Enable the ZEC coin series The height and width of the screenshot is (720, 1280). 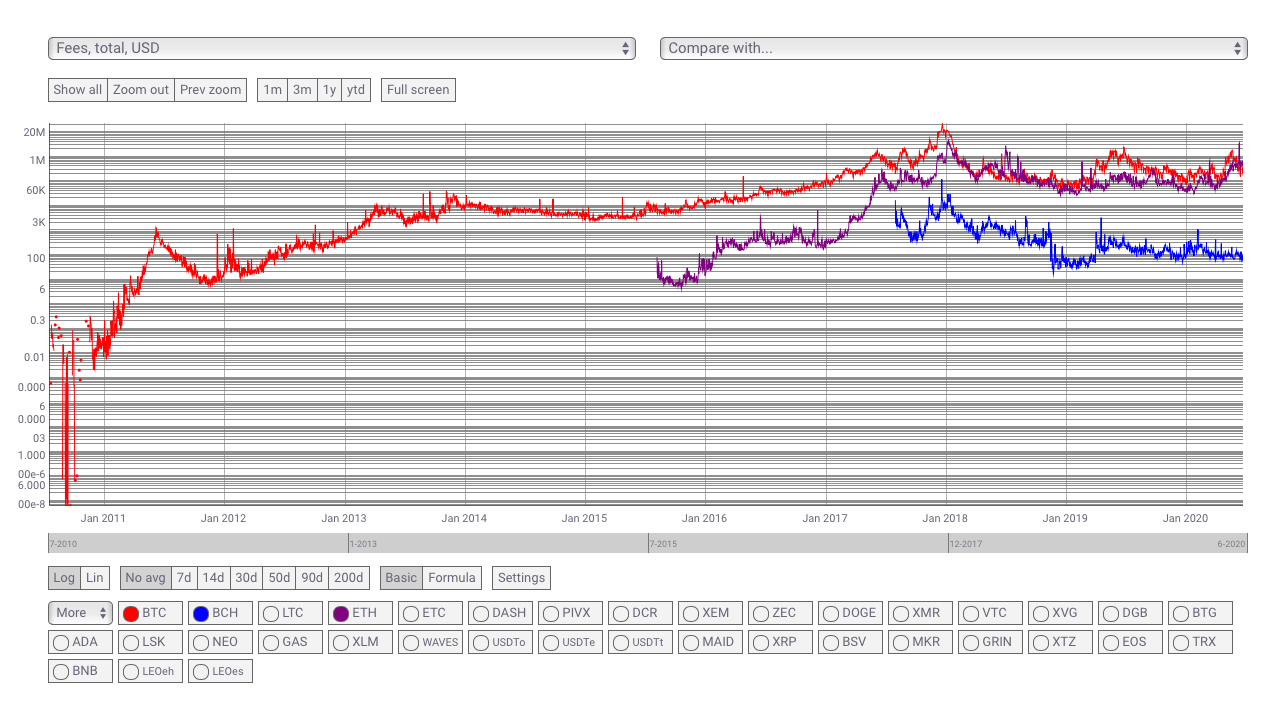click(x=780, y=613)
